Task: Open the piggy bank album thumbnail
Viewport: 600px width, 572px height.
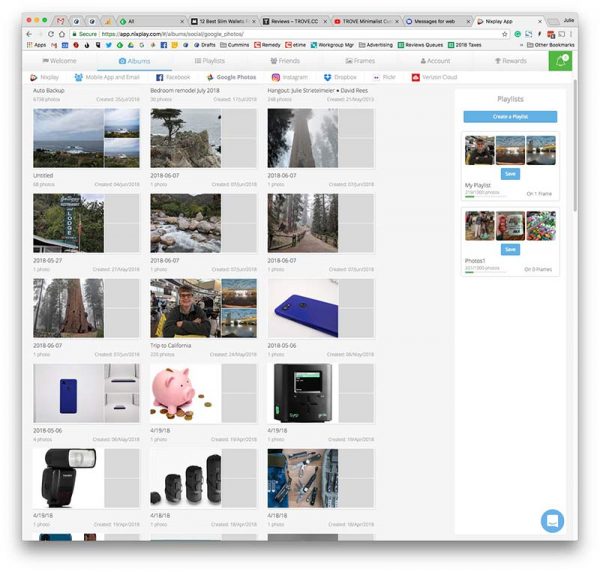Action: click(203, 393)
